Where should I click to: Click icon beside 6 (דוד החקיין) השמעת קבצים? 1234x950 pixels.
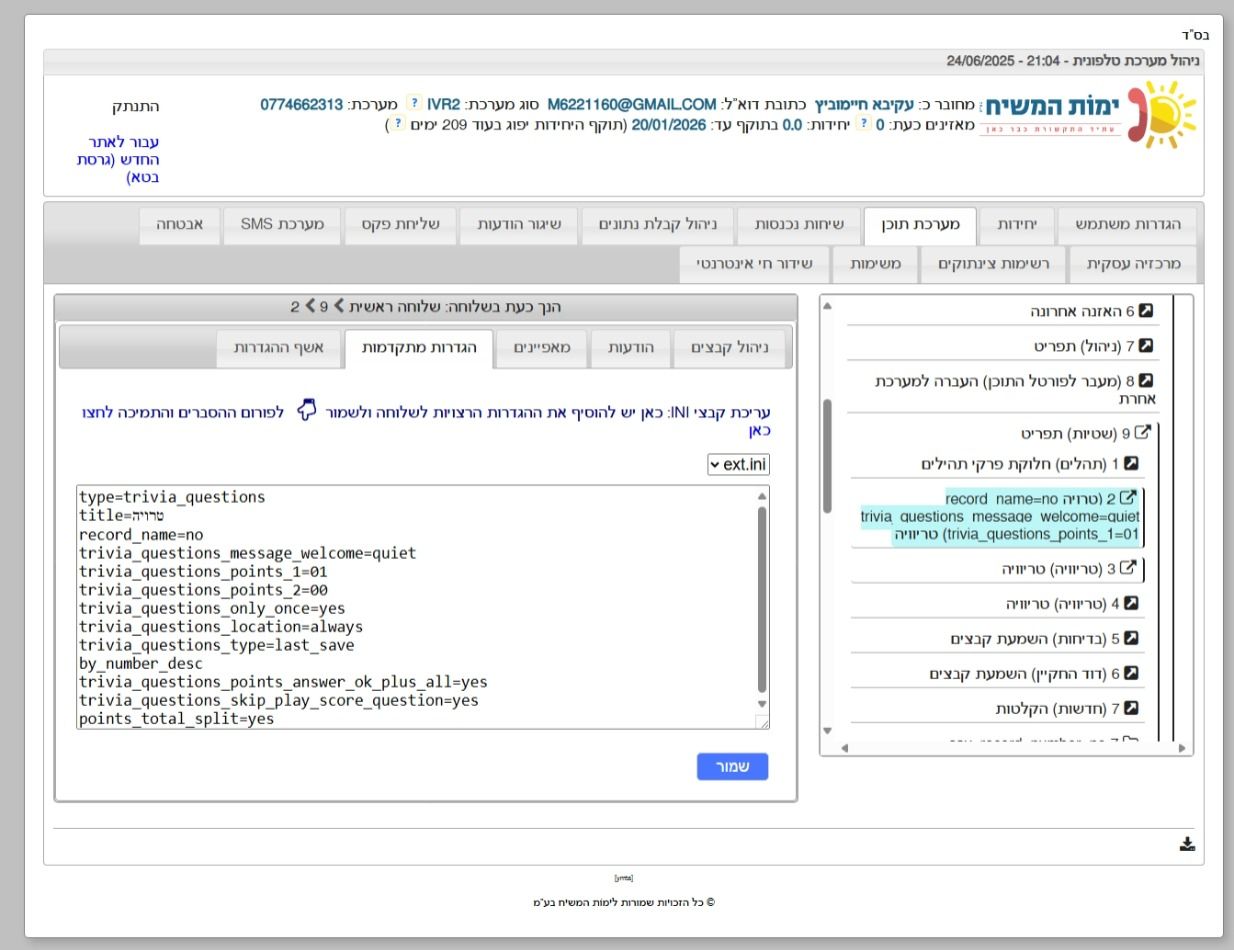1131,673
